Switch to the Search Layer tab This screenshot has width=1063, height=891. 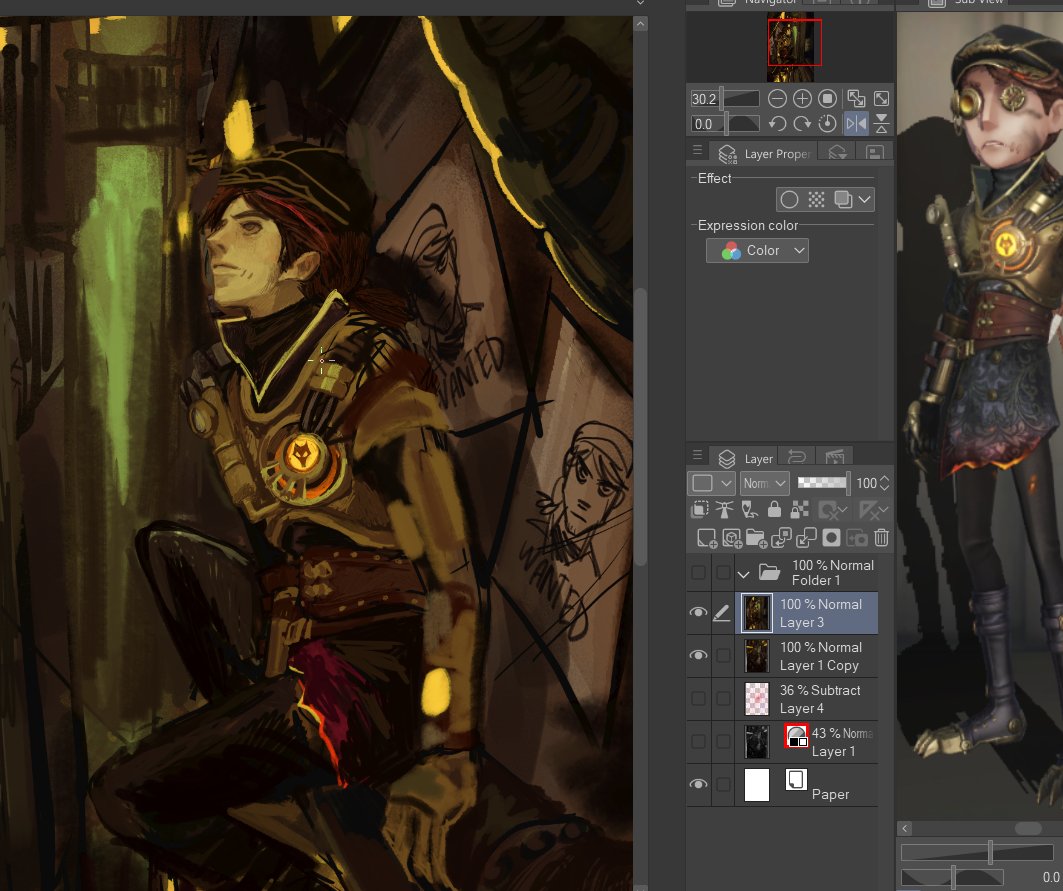[837, 153]
